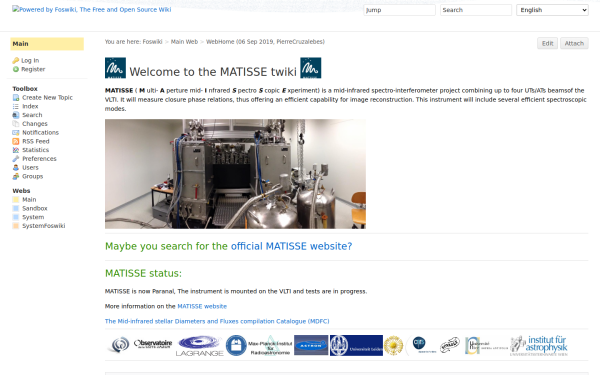600x375 pixels.
Task: Select Preferences in the Toolbox
Action: [39, 159]
